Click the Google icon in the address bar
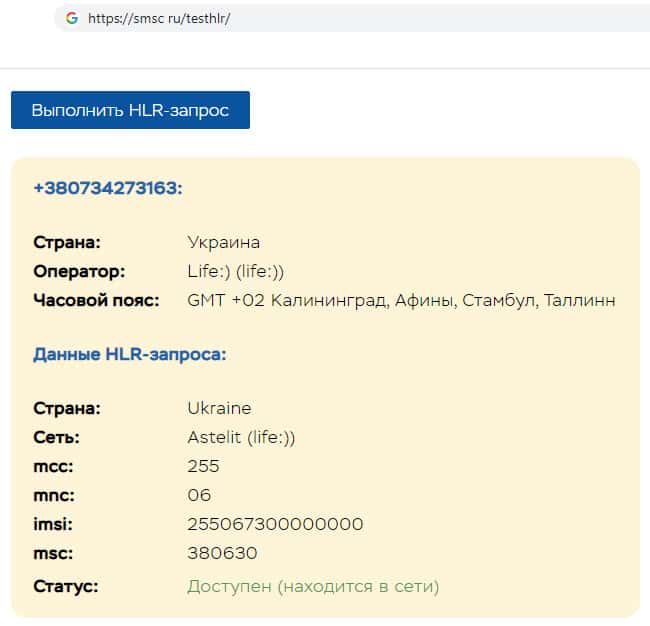This screenshot has height=626, width=650. point(71,18)
